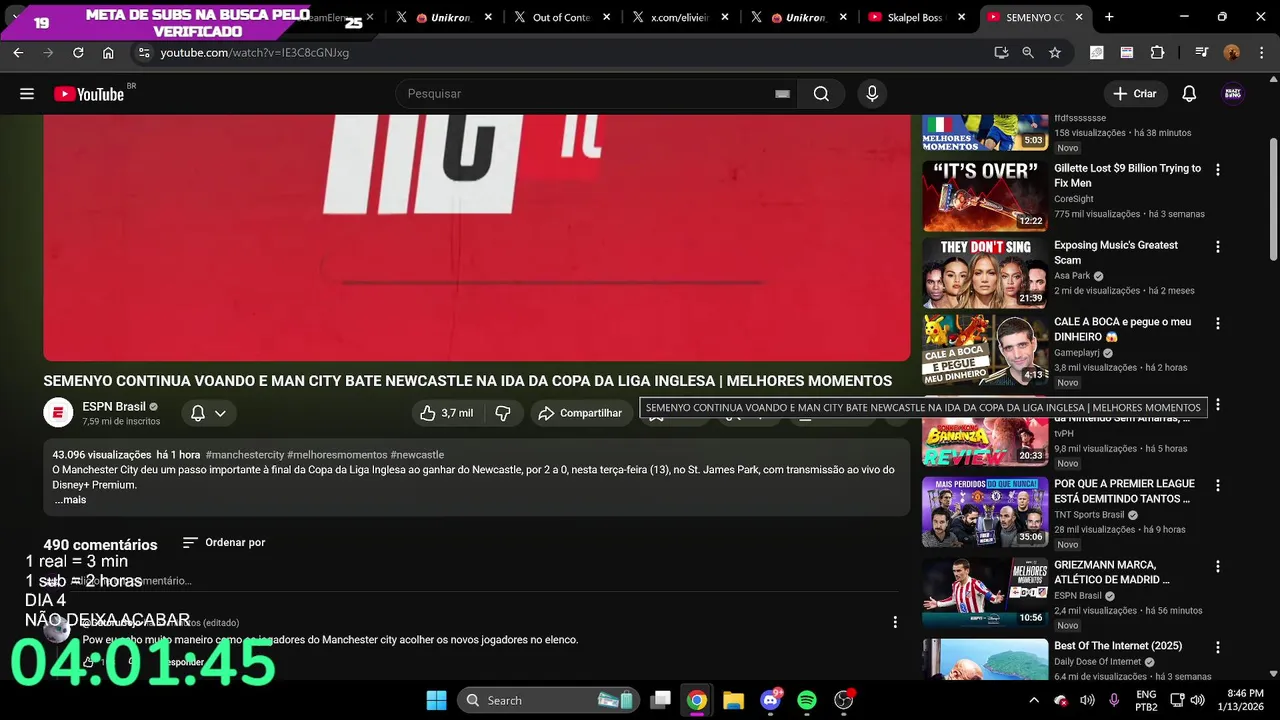
Task: Open options for GRIEZMANN MARCA video
Action: 1217,567
